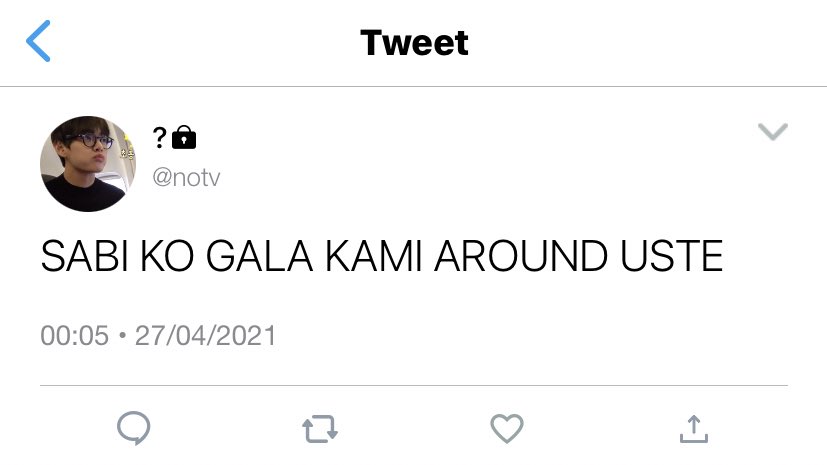Click the padlock protected-account icon
This screenshot has height=465, width=827.
[184, 137]
